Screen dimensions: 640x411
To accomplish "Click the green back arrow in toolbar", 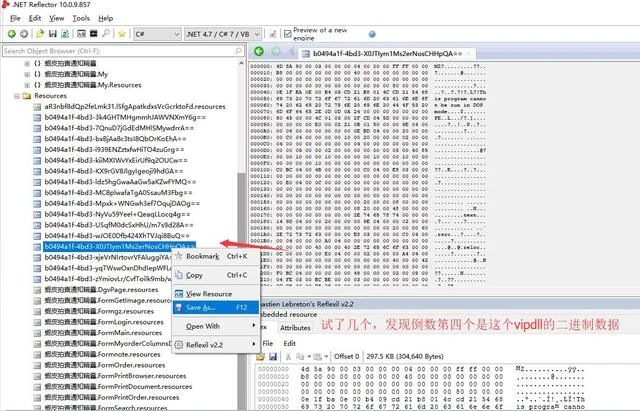I will 11,34.
